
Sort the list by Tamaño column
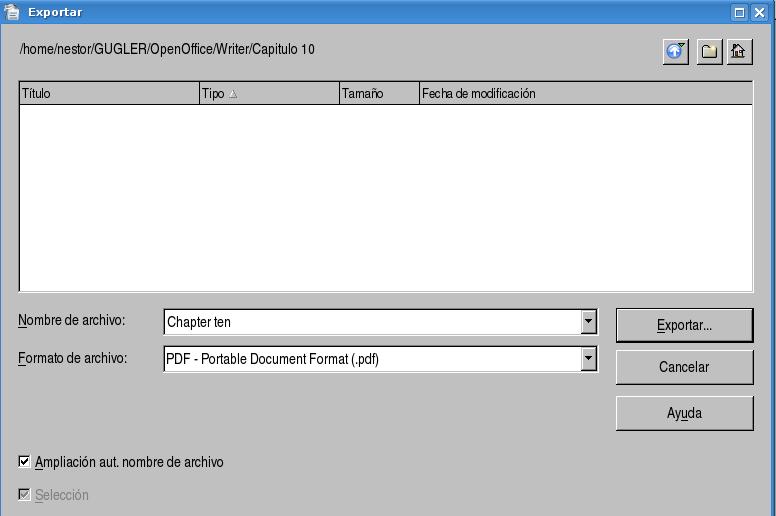[378, 93]
